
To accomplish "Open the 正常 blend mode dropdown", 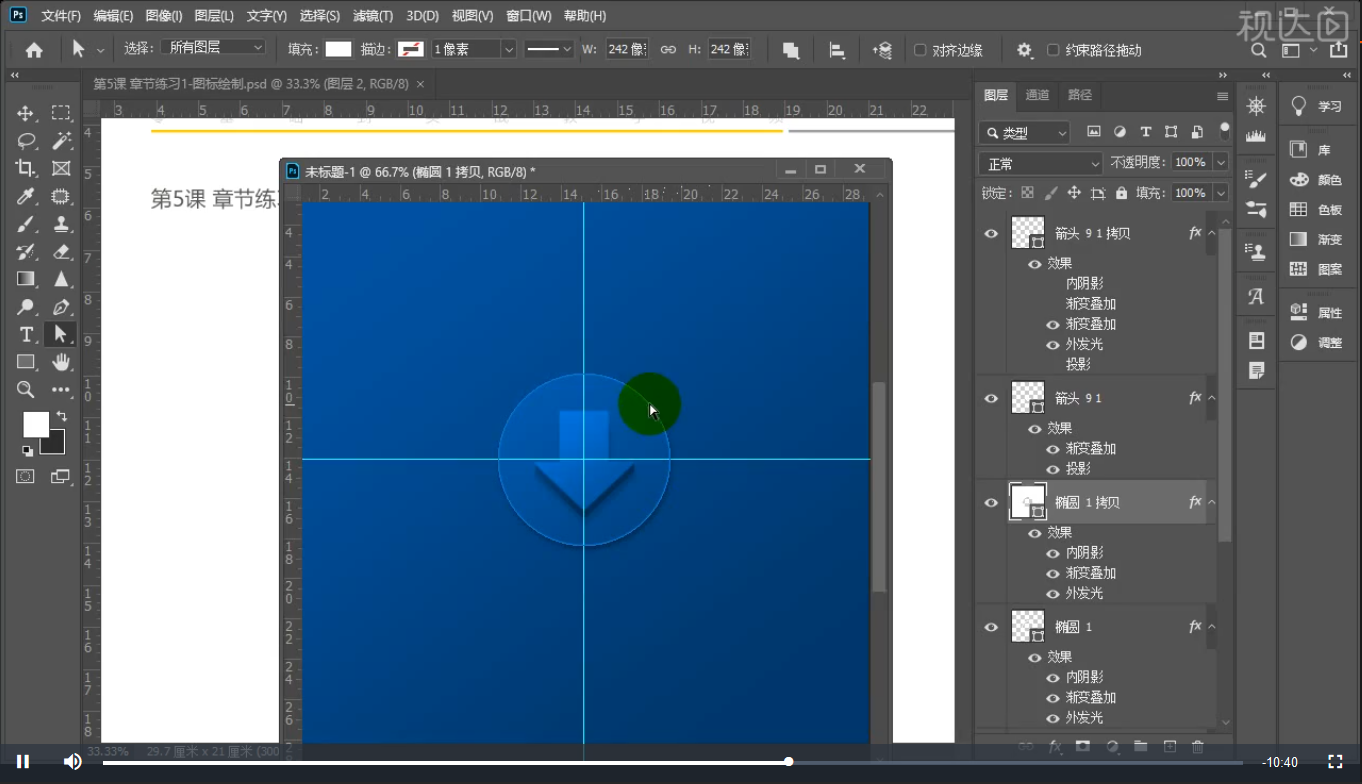I will (1041, 163).
